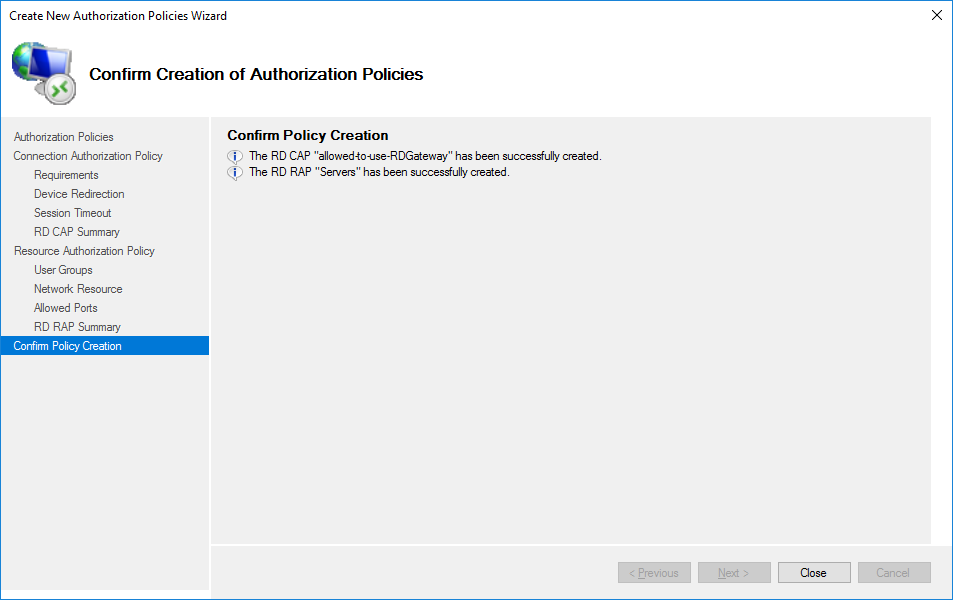Click the Cancel button
Image resolution: width=953 pixels, height=600 pixels.
tap(893, 573)
